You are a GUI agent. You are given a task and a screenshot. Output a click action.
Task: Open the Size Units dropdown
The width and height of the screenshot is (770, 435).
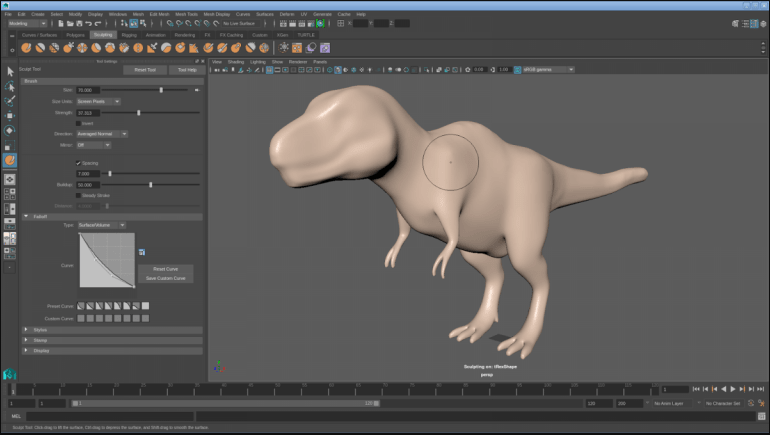[98, 101]
